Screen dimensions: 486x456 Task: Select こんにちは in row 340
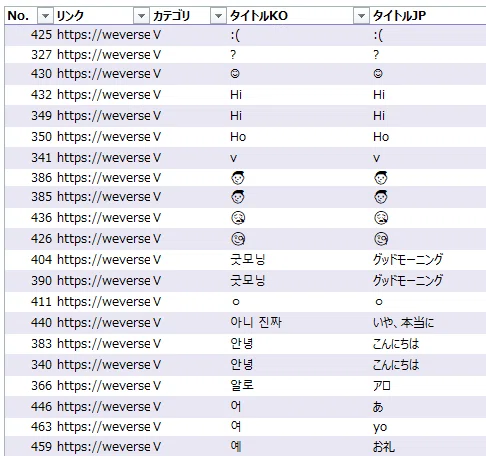pos(396,365)
